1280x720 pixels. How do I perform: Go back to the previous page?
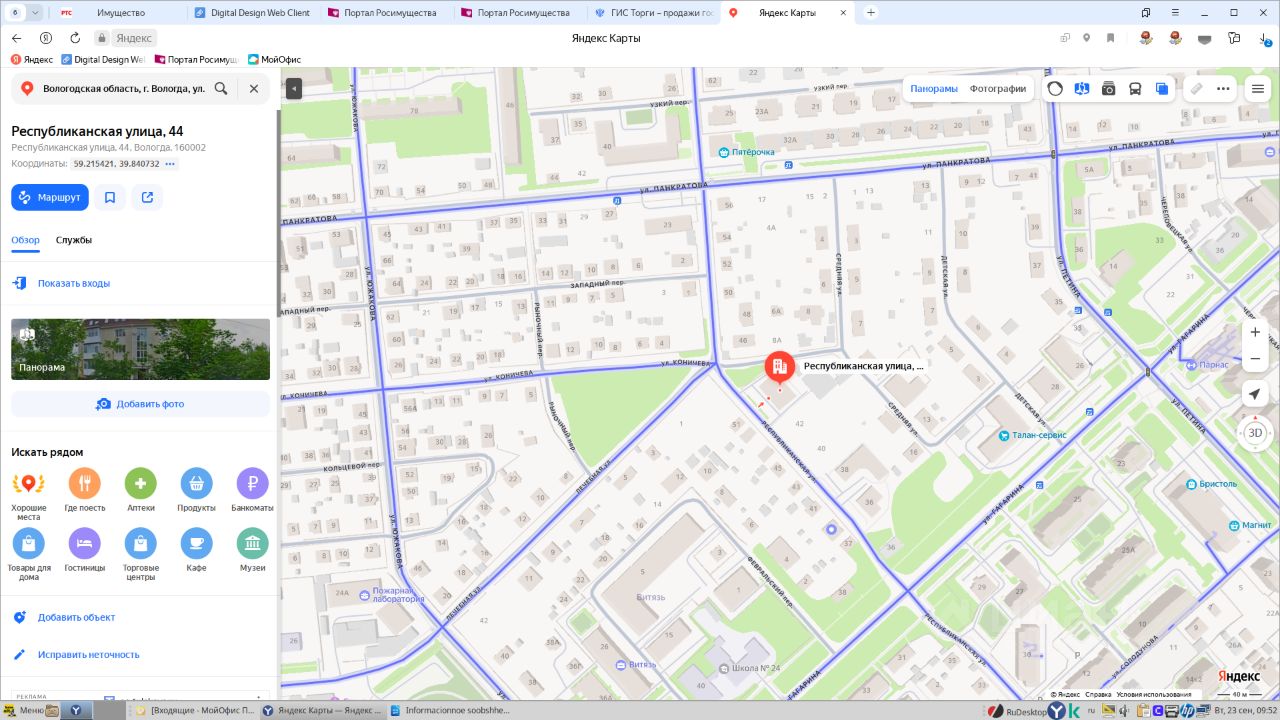16,38
